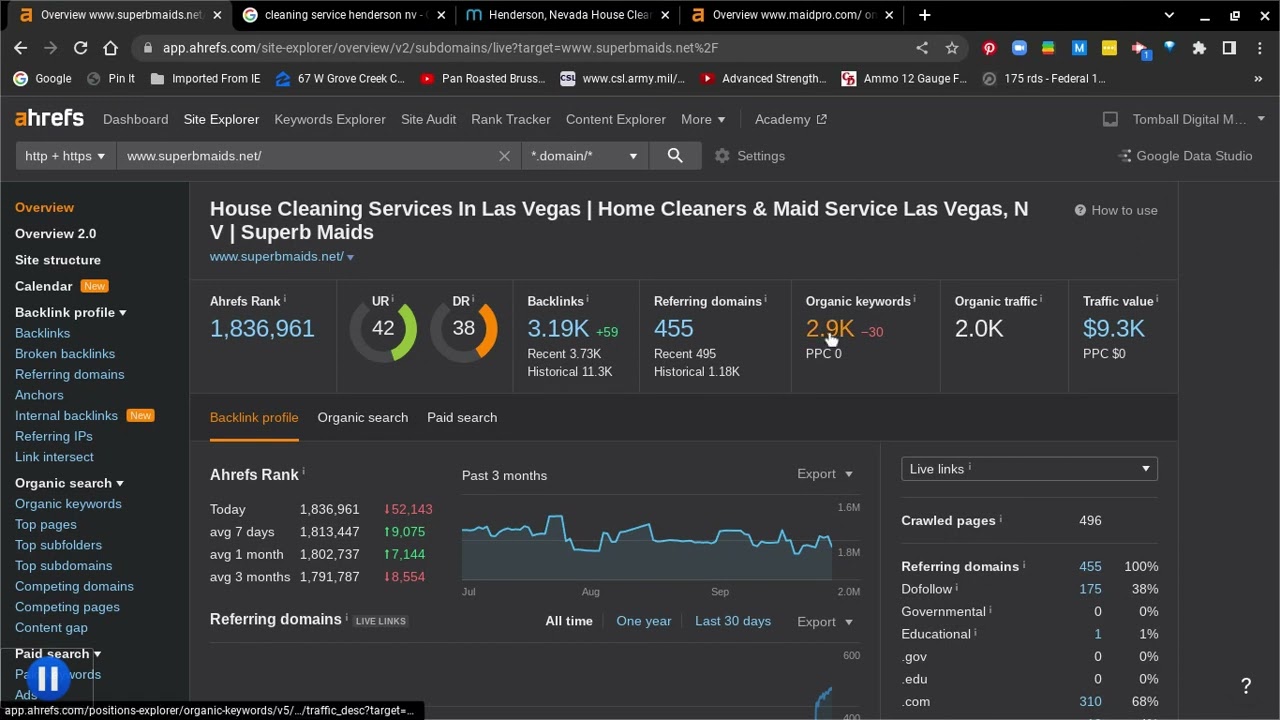This screenshot has width=1280, height=720.
Task: Open a new browser tab
Action: (924, 15)
